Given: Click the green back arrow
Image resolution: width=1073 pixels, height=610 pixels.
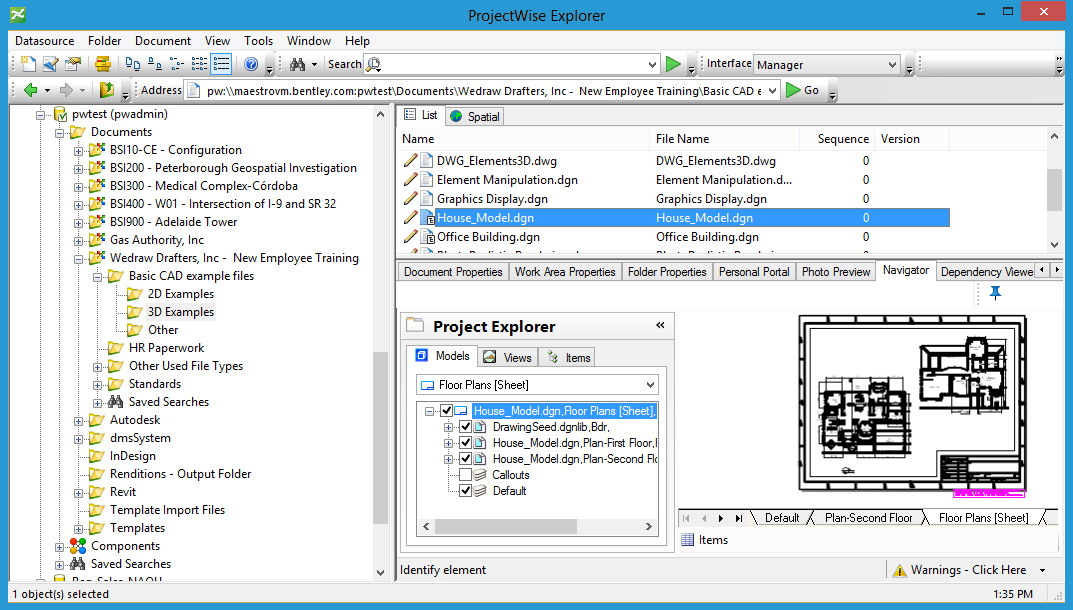Looking at the screenshot, I should coord(30,90).
